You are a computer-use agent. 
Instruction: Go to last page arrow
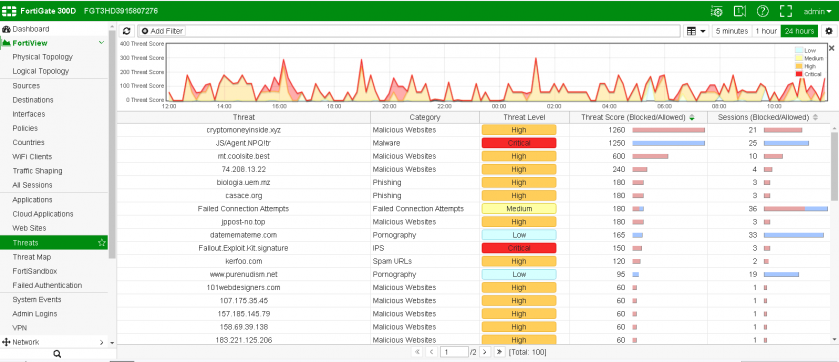[499, 352]
